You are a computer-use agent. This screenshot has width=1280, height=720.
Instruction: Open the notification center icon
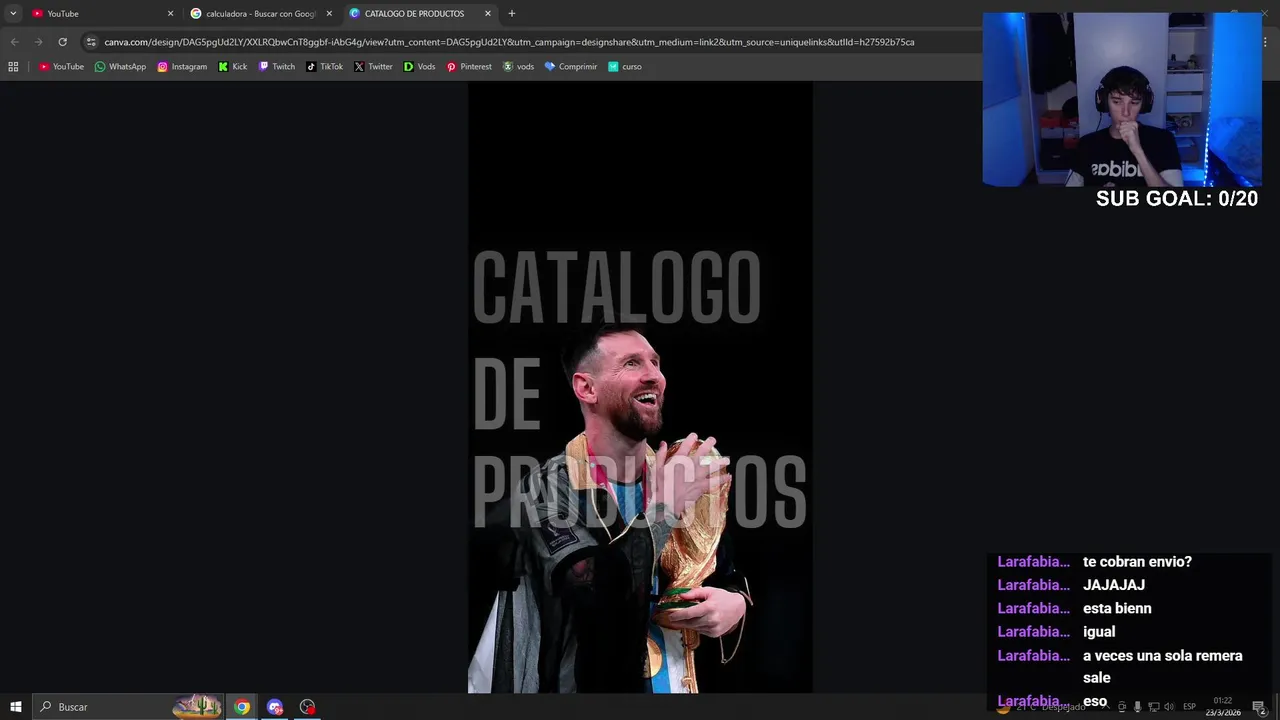coord(1259,707)
